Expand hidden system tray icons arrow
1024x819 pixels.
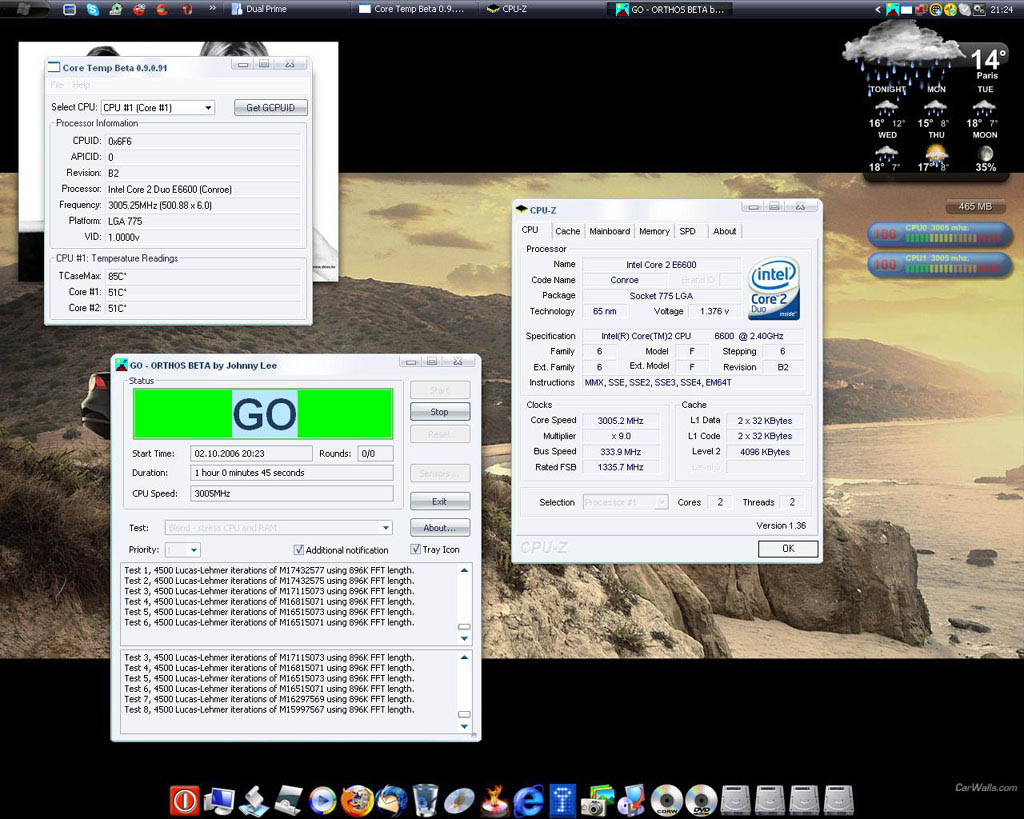878,9
